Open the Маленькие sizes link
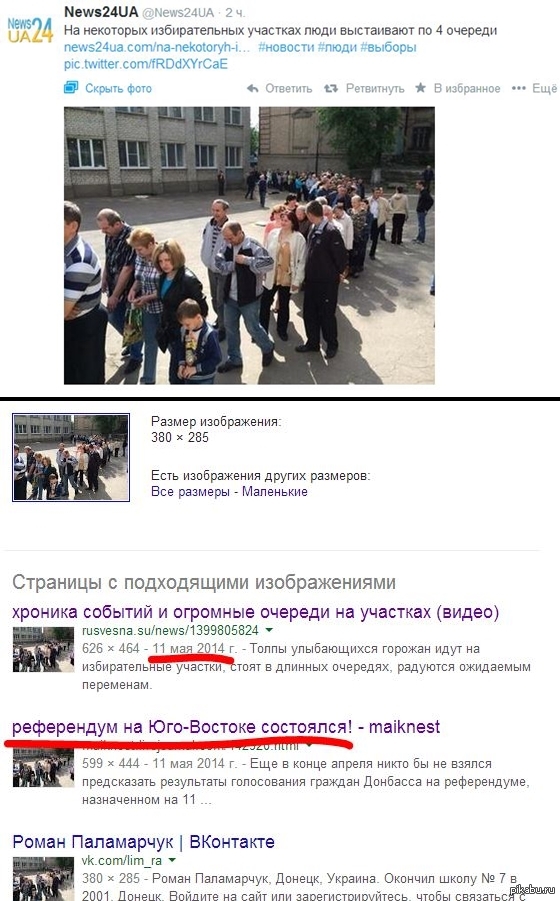Screen dimensions: 560x901 coord(275,491)
